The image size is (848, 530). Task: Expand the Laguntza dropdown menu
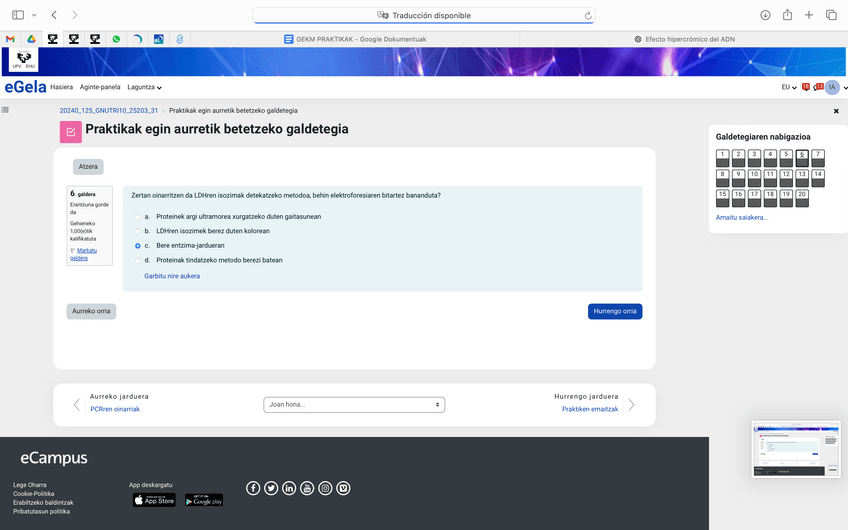[144, 87]
